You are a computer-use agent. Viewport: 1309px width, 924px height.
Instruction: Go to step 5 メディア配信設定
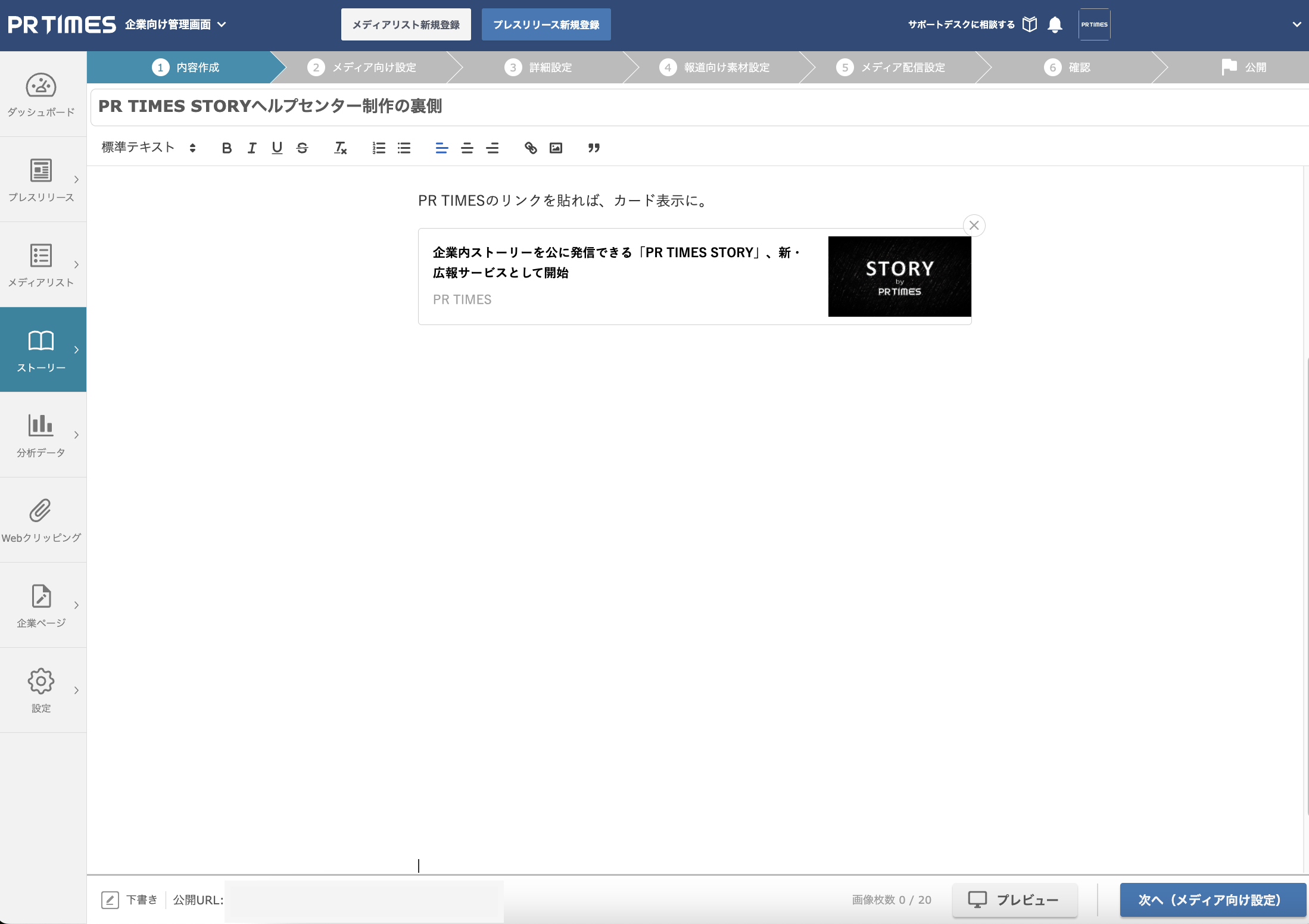[x=891, y=67]
